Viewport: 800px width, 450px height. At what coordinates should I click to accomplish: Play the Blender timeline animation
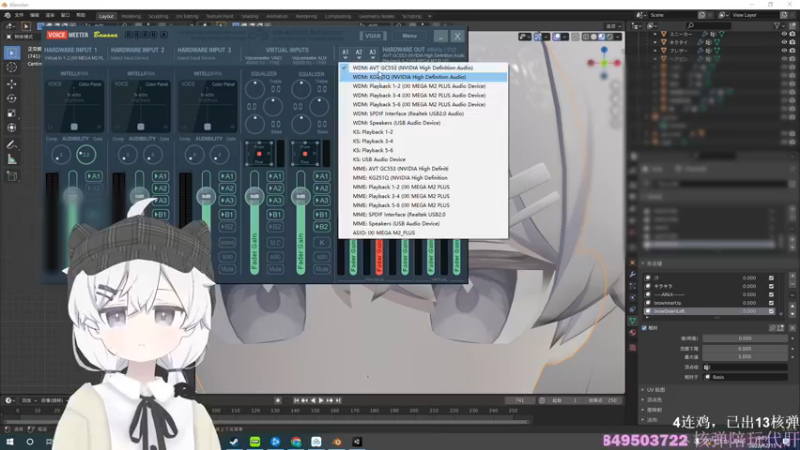pyautogui.click(x=321, y=401)
